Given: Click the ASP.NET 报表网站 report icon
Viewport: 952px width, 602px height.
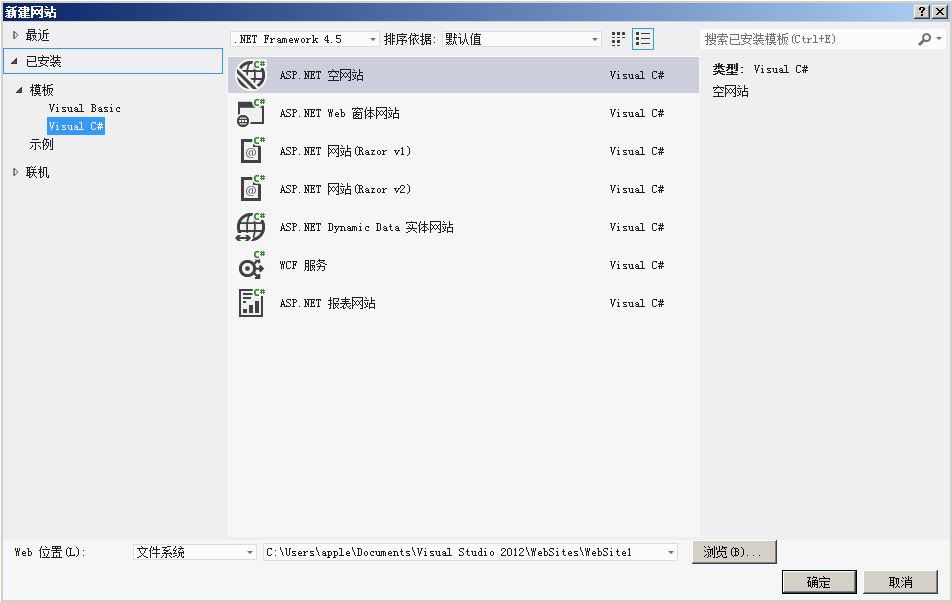Looking at the screenshot, I should click(x=251, y=303).
